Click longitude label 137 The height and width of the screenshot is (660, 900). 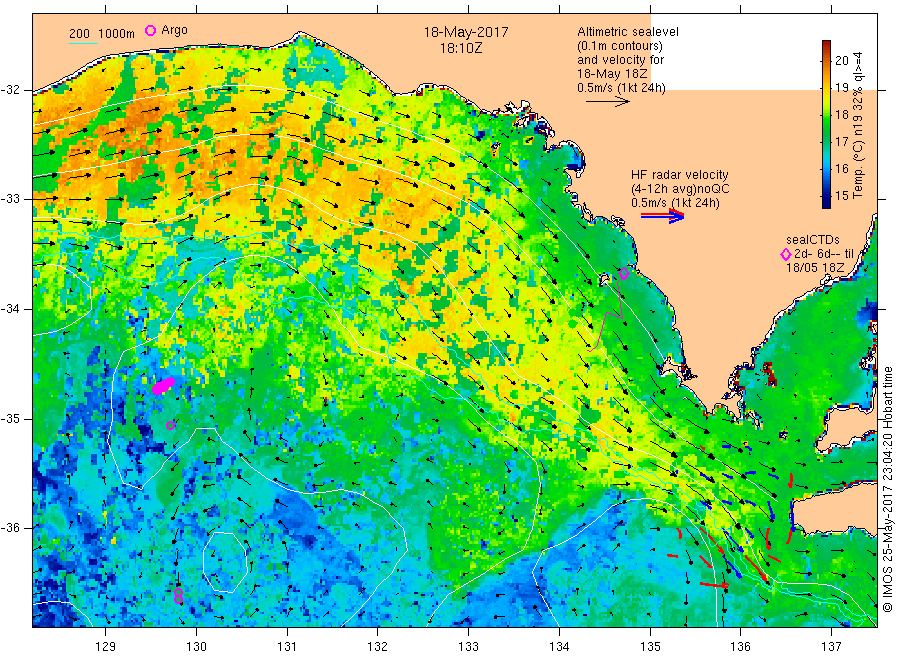coord(831,646)
